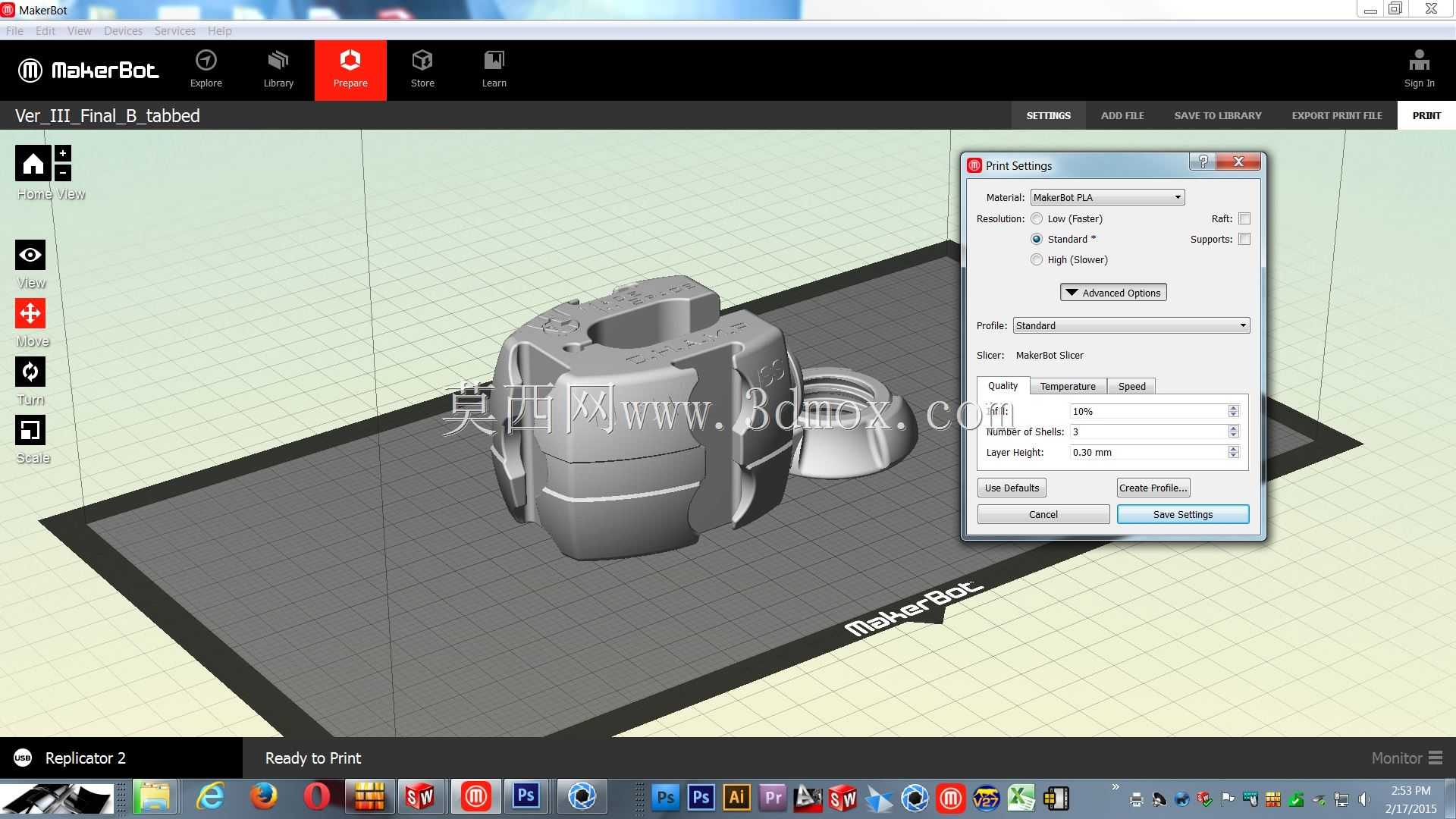Open the File menu
1456x819 pixels.
(x=14, y=31)
